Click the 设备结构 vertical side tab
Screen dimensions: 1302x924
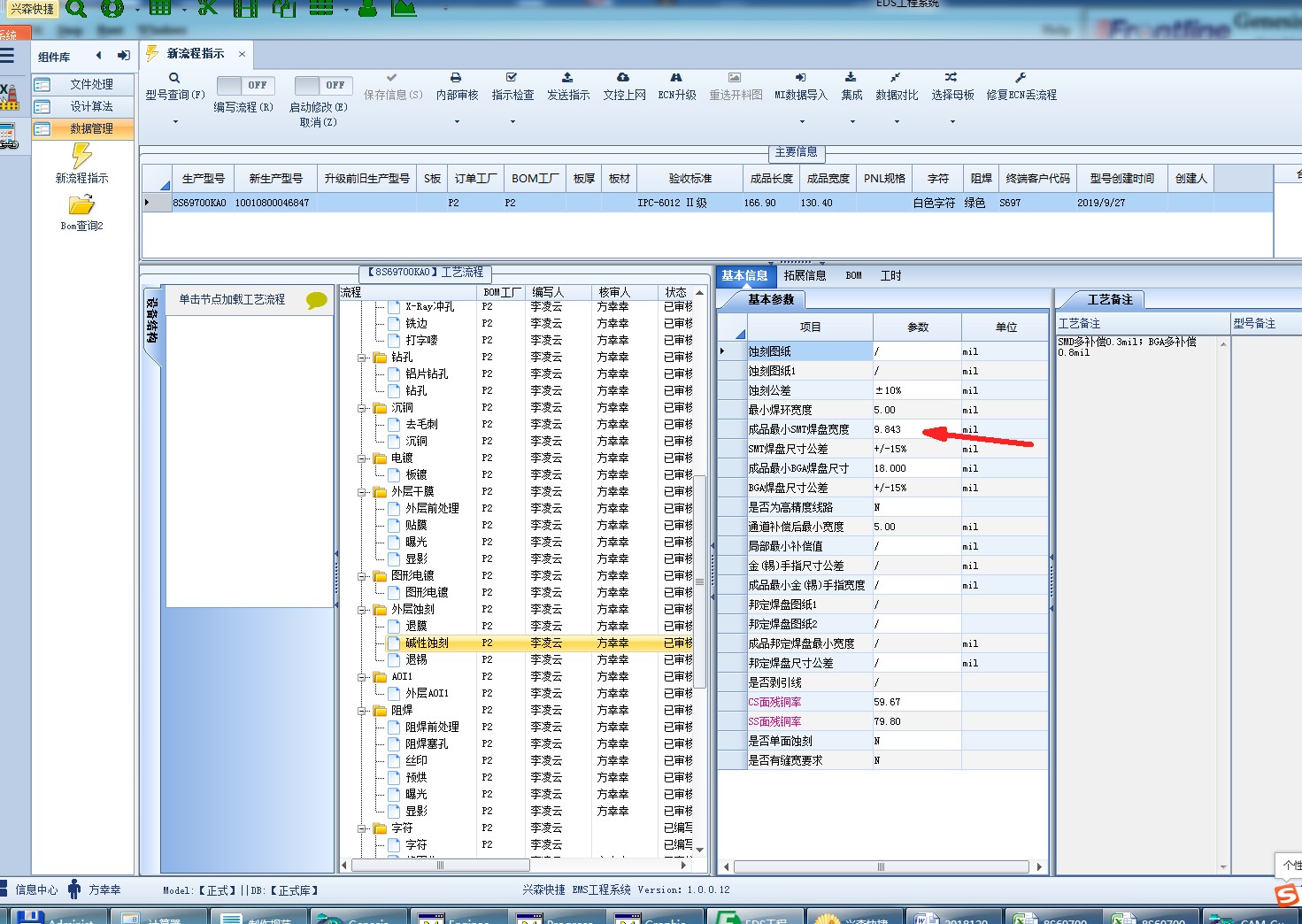[x=152, y=326]
